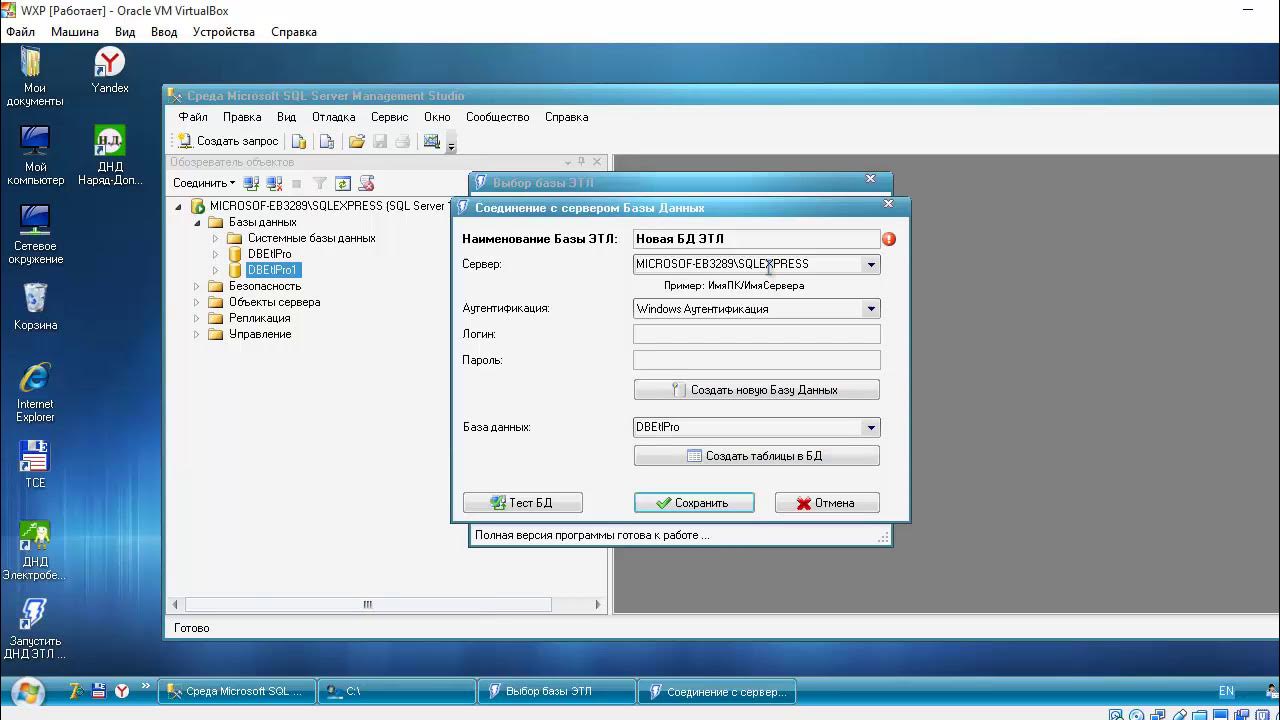Click the Start button on the taskbar

click(x=27, y=691)
